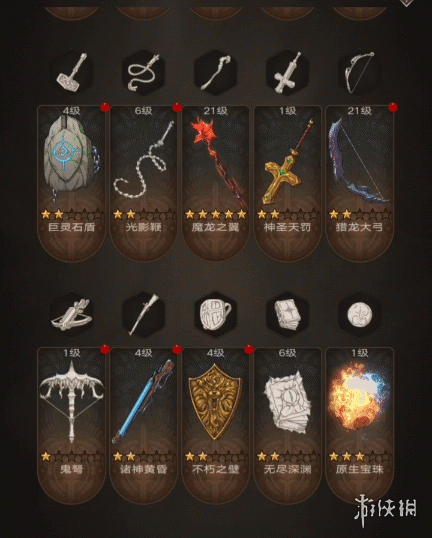The width and height of the screenshot is (432, 538).
Task: Select the whip weapon type icon
Action: point(143,73)
